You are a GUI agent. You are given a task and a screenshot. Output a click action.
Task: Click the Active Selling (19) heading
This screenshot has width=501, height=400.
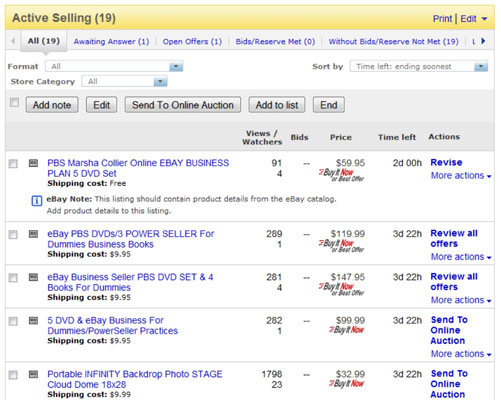64,18
